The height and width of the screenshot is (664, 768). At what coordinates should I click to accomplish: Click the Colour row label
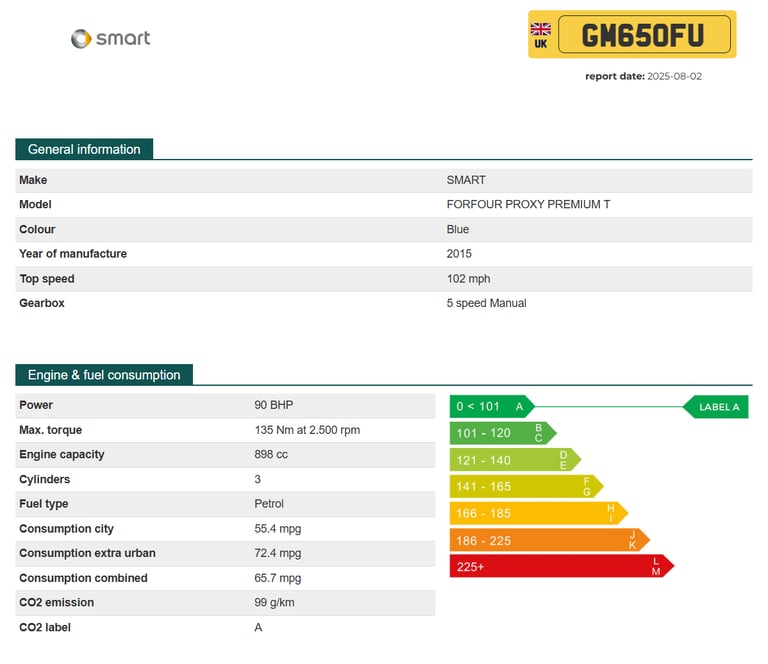coord(37,230)
